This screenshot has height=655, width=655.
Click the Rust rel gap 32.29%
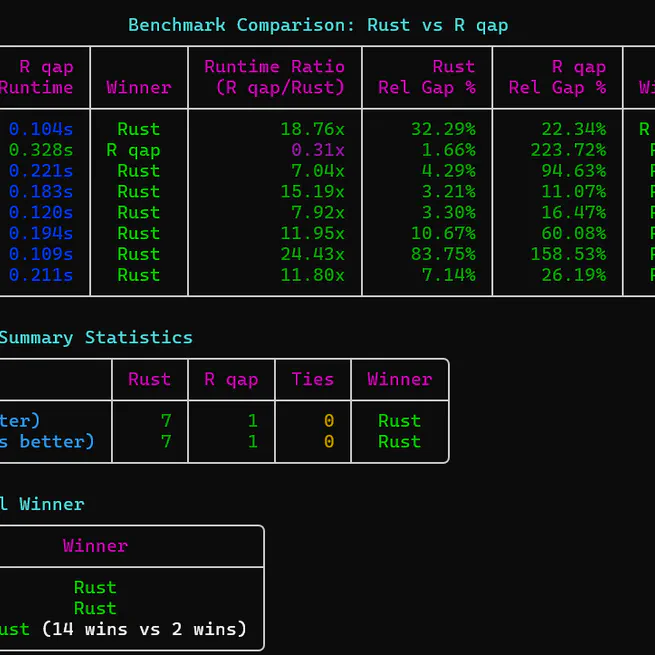pos(443,129)
